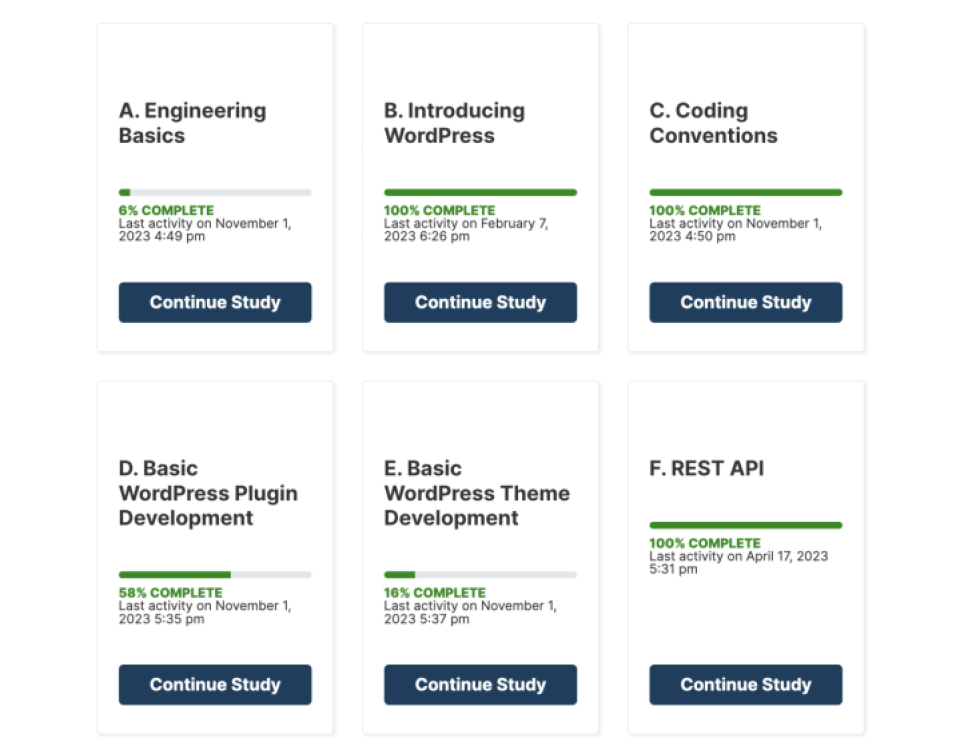Continue study for C. Coding Conventions
The image size is (960, 754).
pos(746,302)
